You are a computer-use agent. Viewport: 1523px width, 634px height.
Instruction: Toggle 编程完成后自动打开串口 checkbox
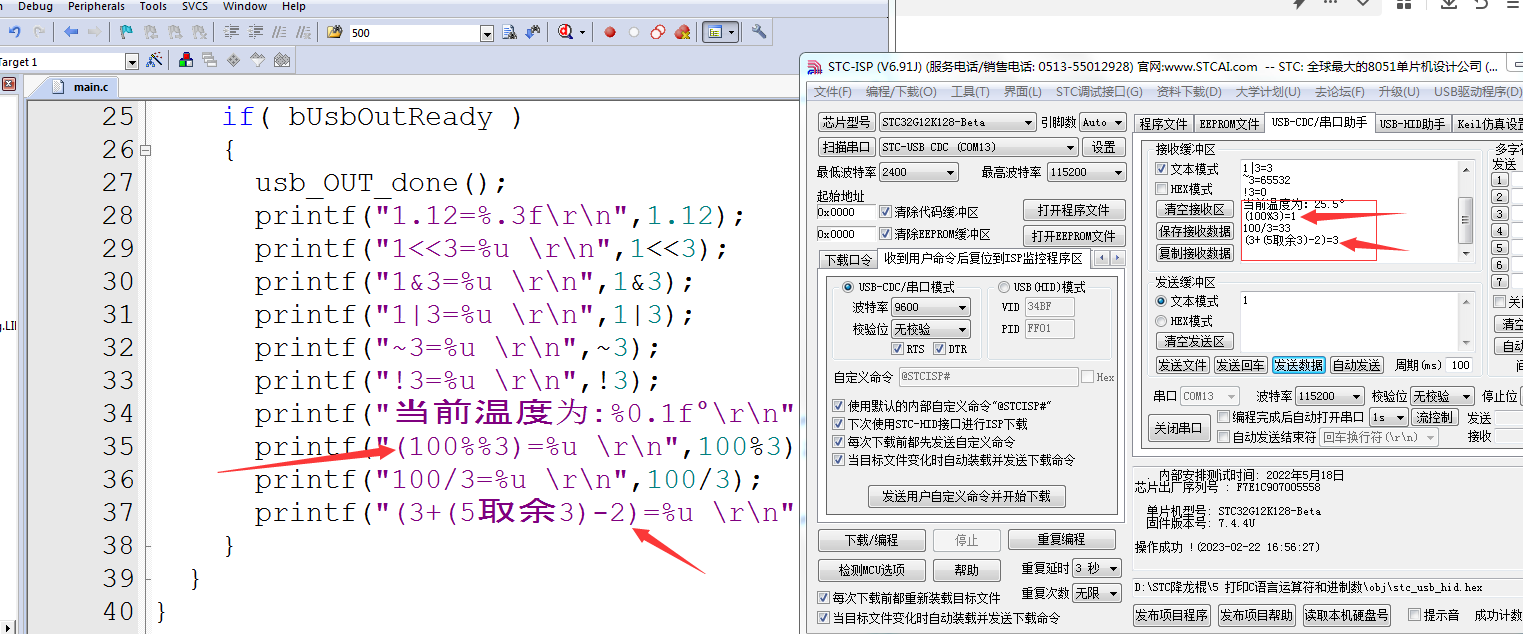click(1223, 416)
